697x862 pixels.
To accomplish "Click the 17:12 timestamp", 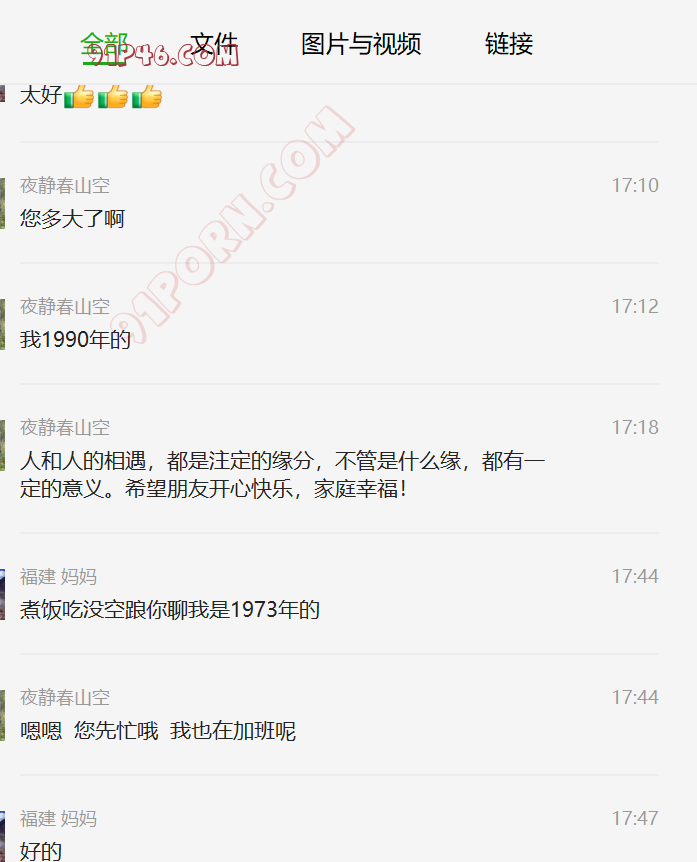I will (x=635, y=306).
